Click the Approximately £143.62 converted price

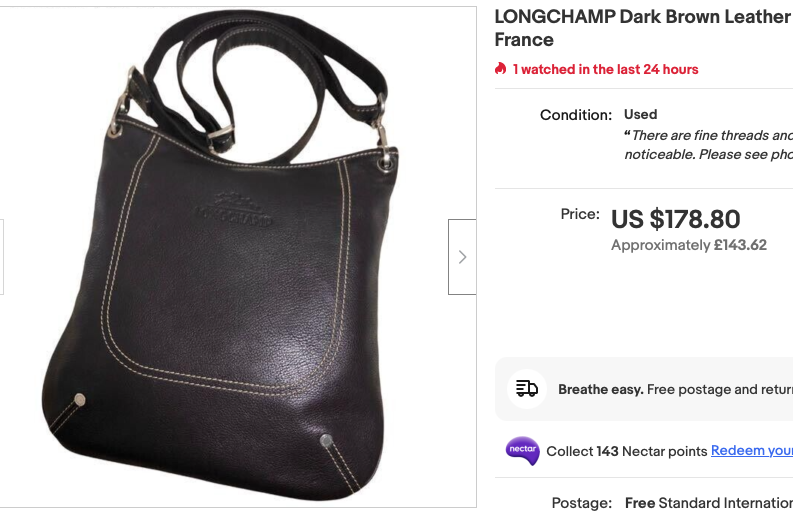[689, 245]
